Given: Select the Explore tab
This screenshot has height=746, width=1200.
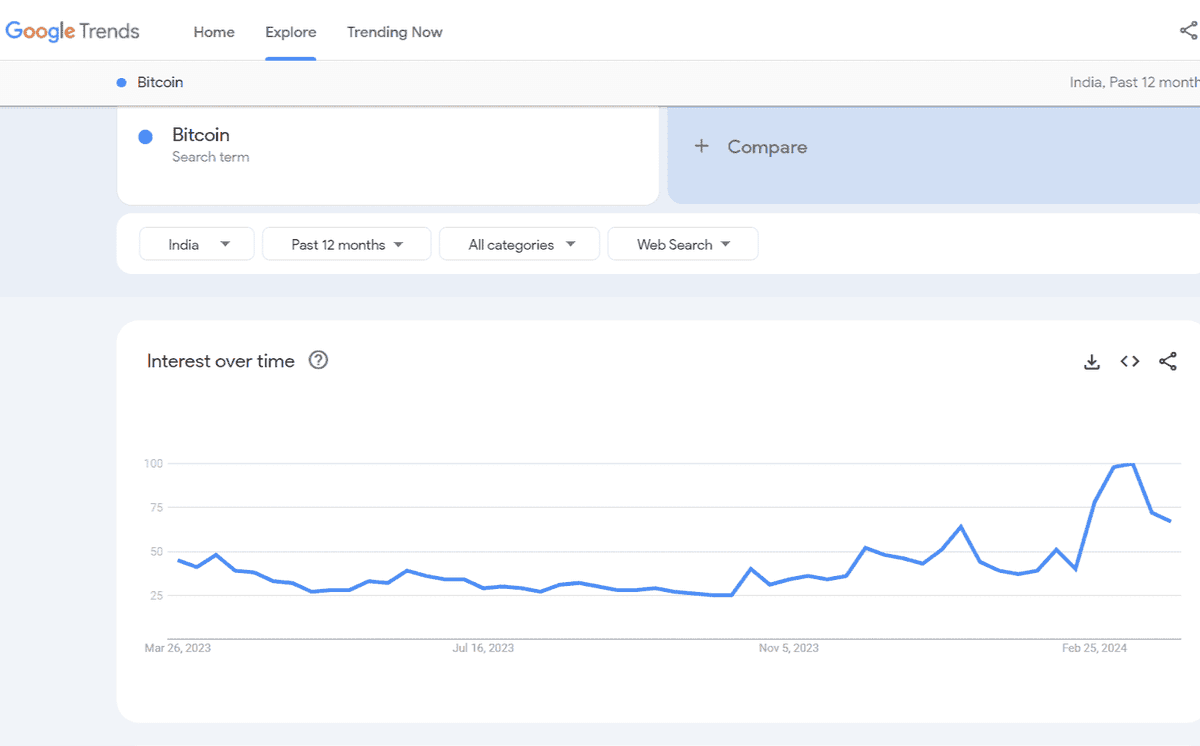Looking at the screenshot, I should point(290,32).
